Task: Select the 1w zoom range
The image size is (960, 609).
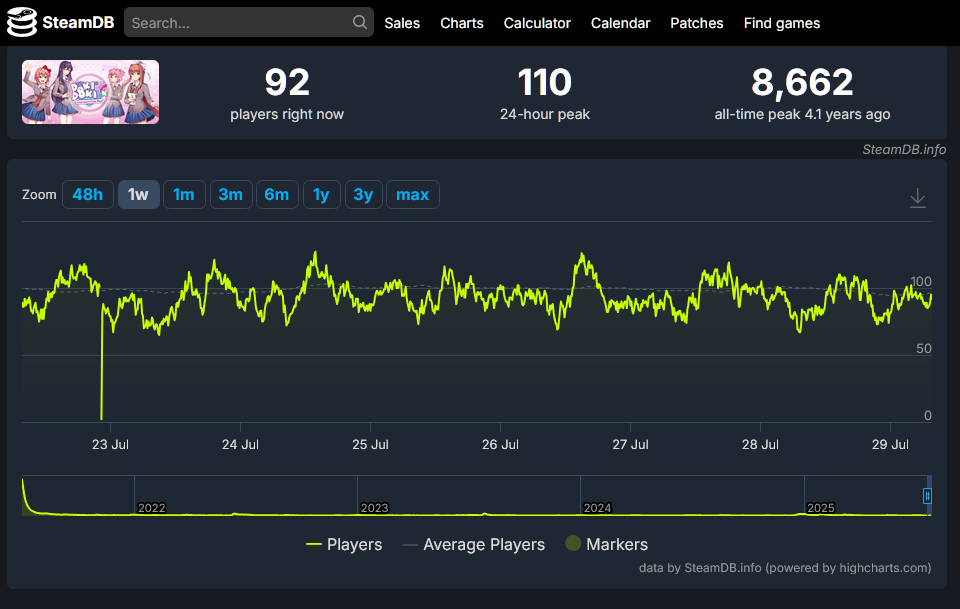Action: tap(138, 195)
